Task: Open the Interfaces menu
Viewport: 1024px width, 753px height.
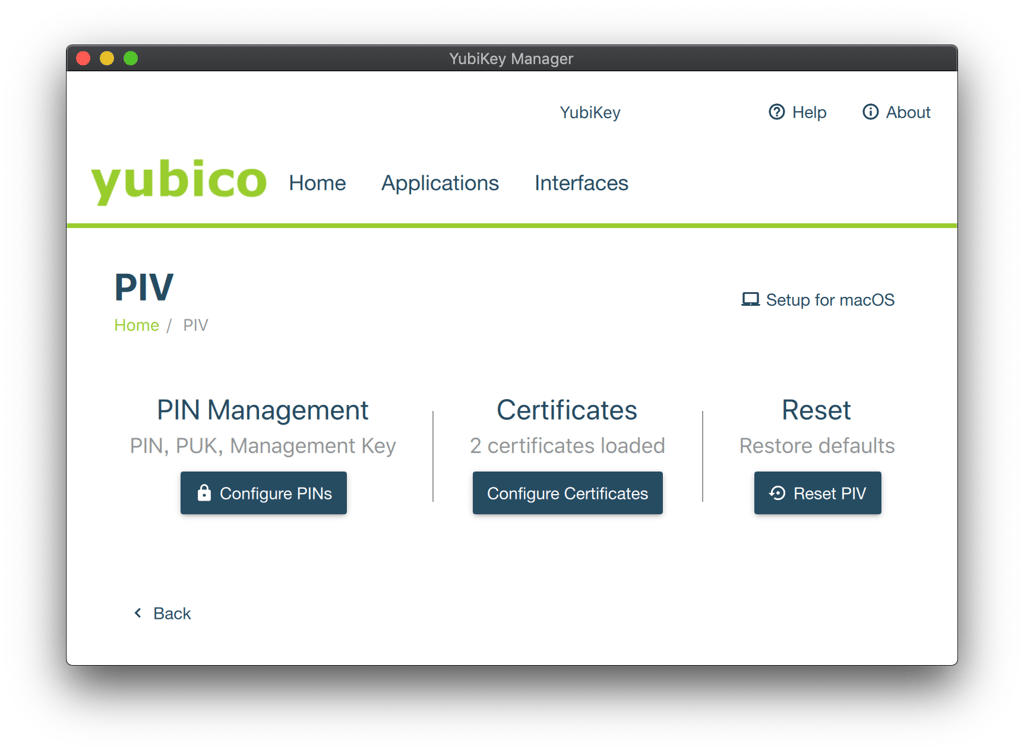Action: click(x=581, y=183)
